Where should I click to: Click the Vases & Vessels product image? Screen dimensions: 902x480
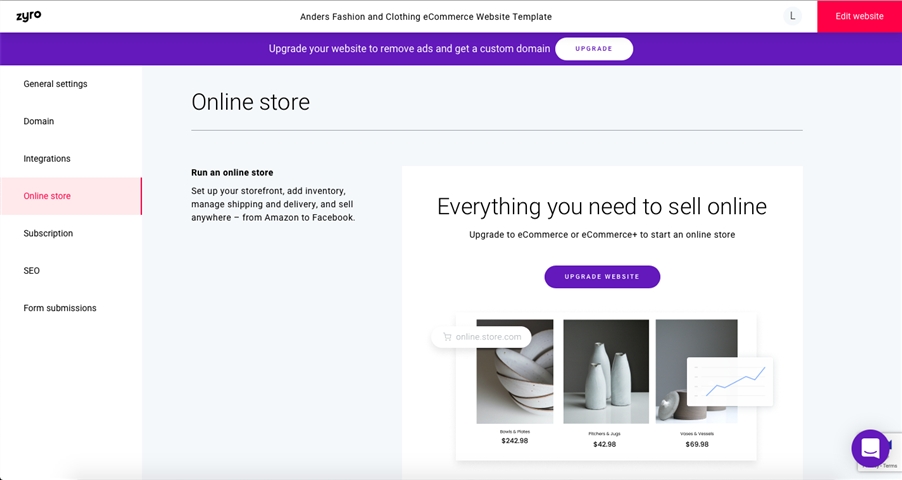pyautogui.click(x=680, y=371)
